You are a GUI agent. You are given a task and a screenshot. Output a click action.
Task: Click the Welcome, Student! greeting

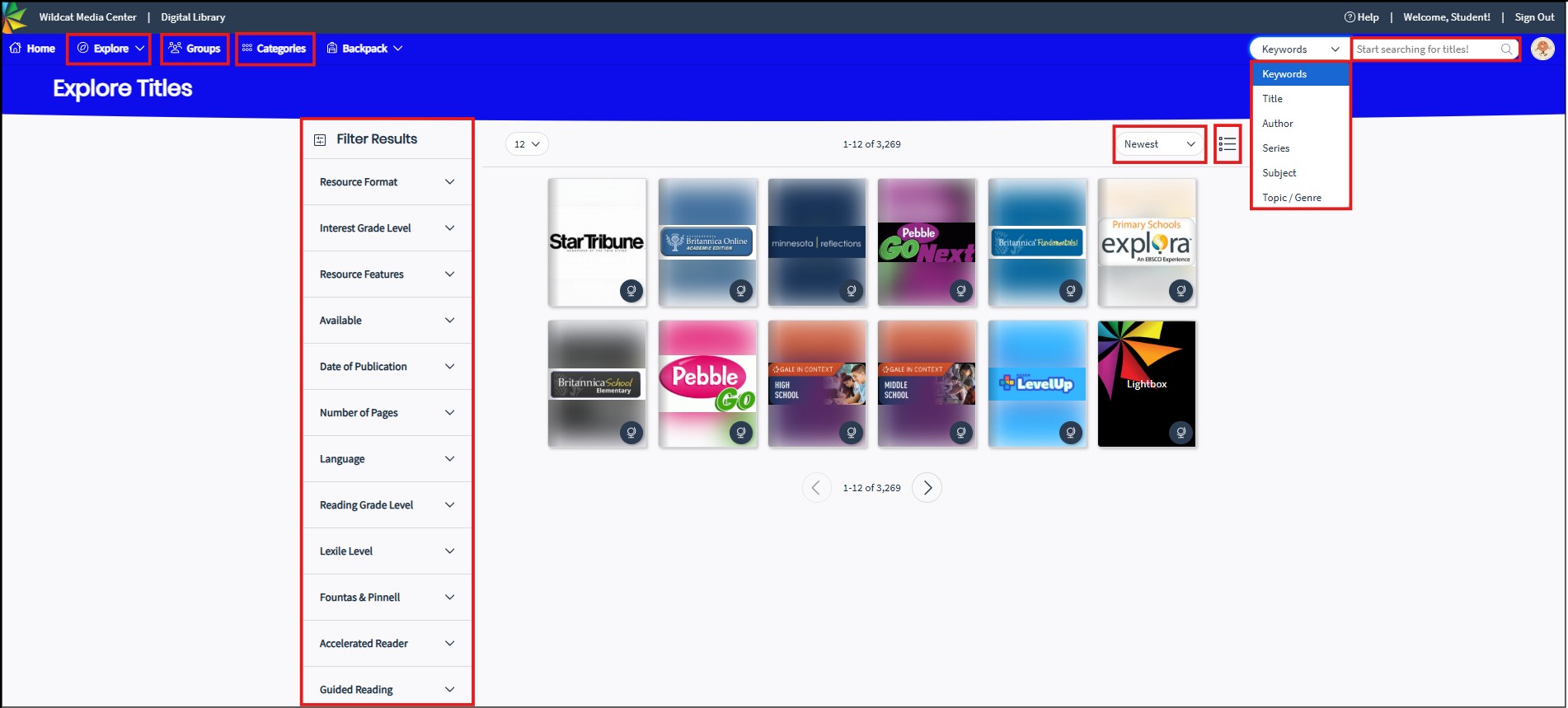tap(1447, 16)
